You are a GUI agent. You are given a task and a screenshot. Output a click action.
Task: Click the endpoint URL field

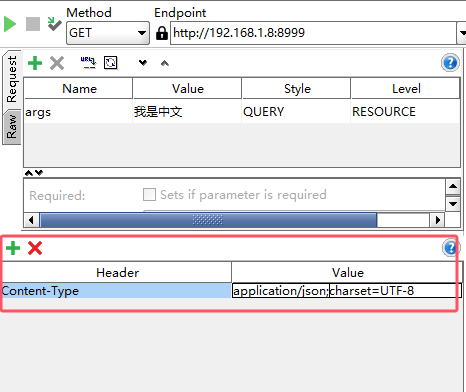(x=313, y=33)
